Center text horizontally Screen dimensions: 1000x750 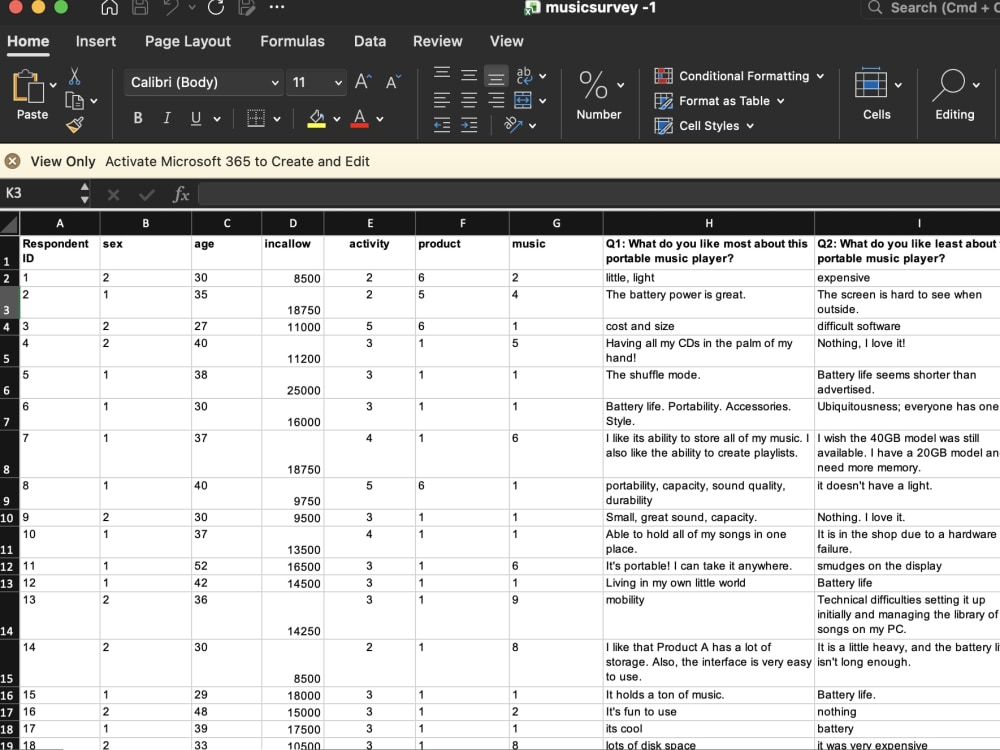pos(469,100)
